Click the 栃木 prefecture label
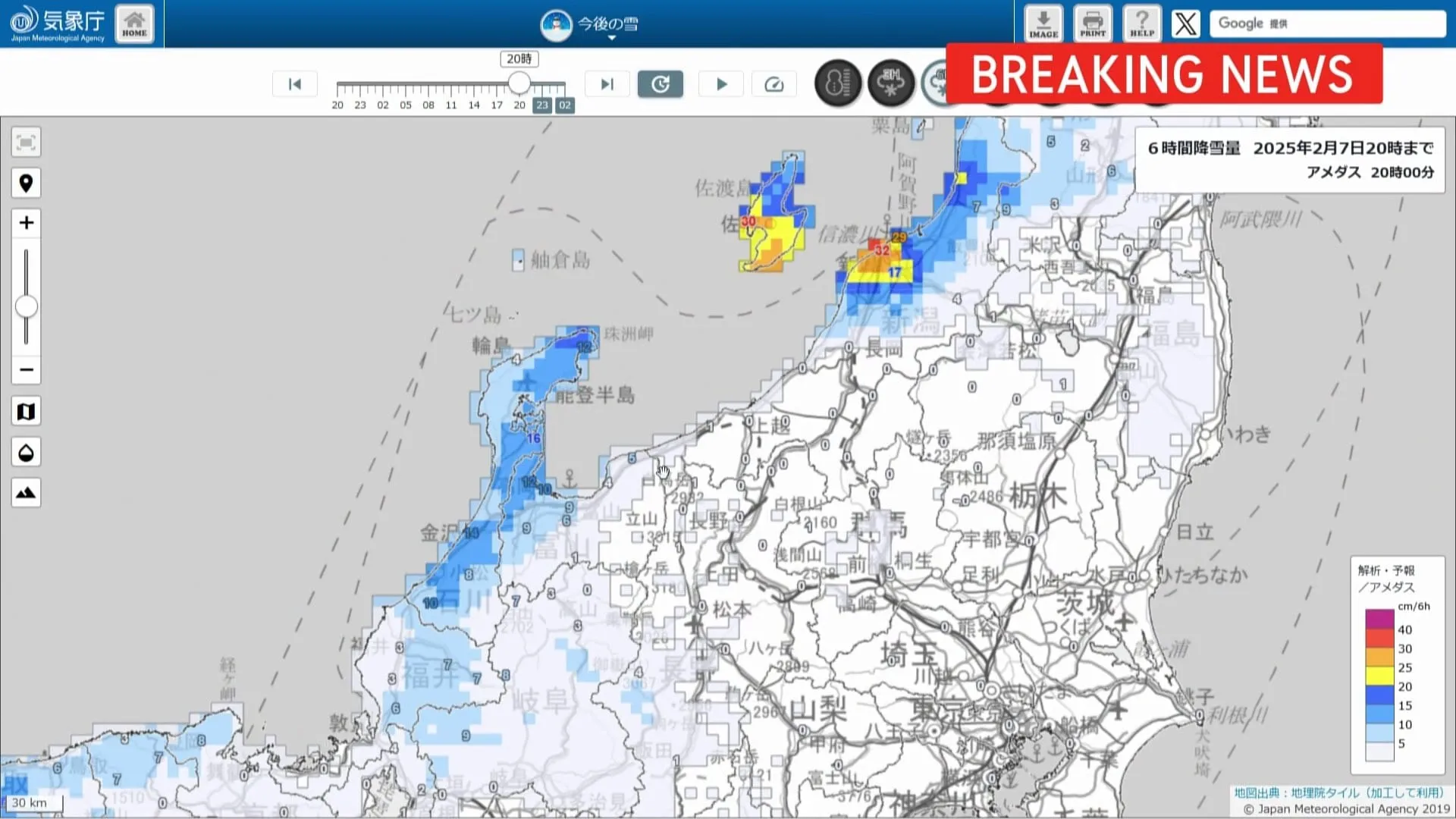Image resolution: width=1456 pixels, height=819 pixels. coord(1039,496)
